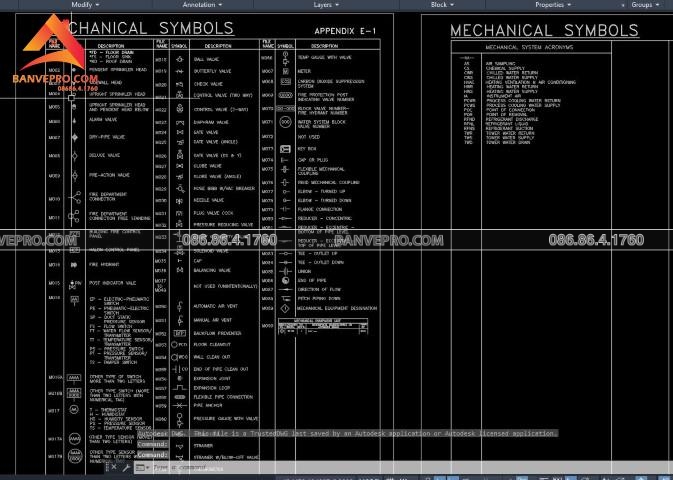Expand the Groups panel dropdown
This screenshot has width=673, height=480.
coord(645,5)
